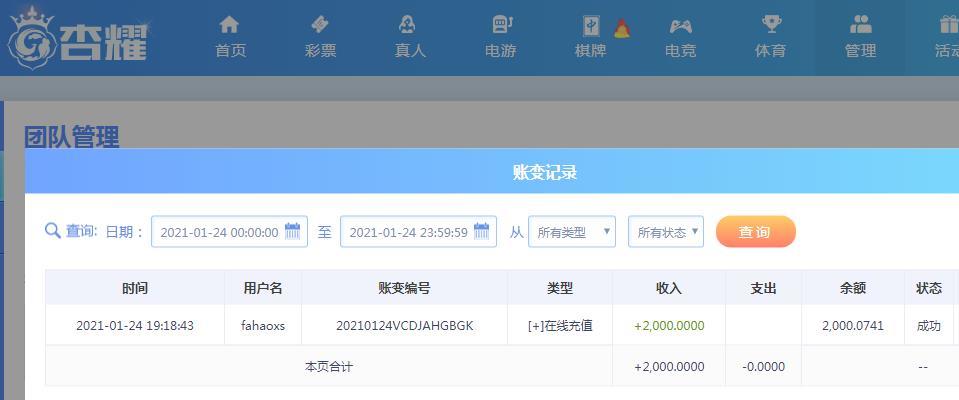Screen dimensions: 959x400
Task: Click the 成功 status cell
Action: click(x=928, y=326)
